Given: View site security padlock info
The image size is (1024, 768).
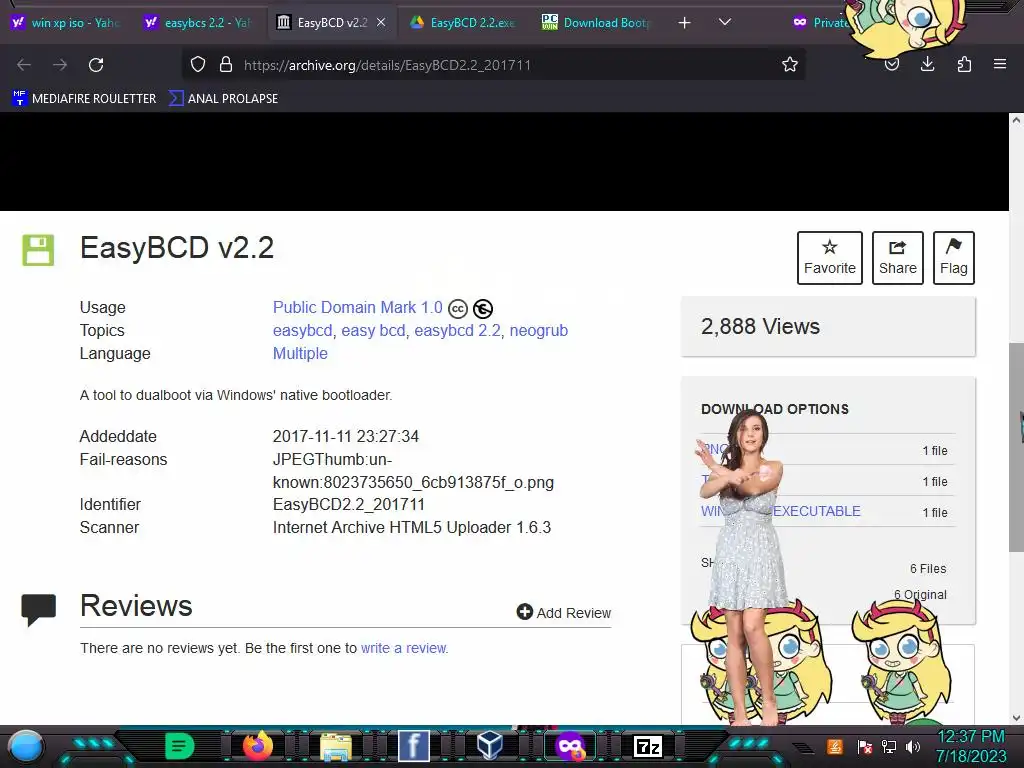Looking at the screenshot, I should [x=226, y=65].
